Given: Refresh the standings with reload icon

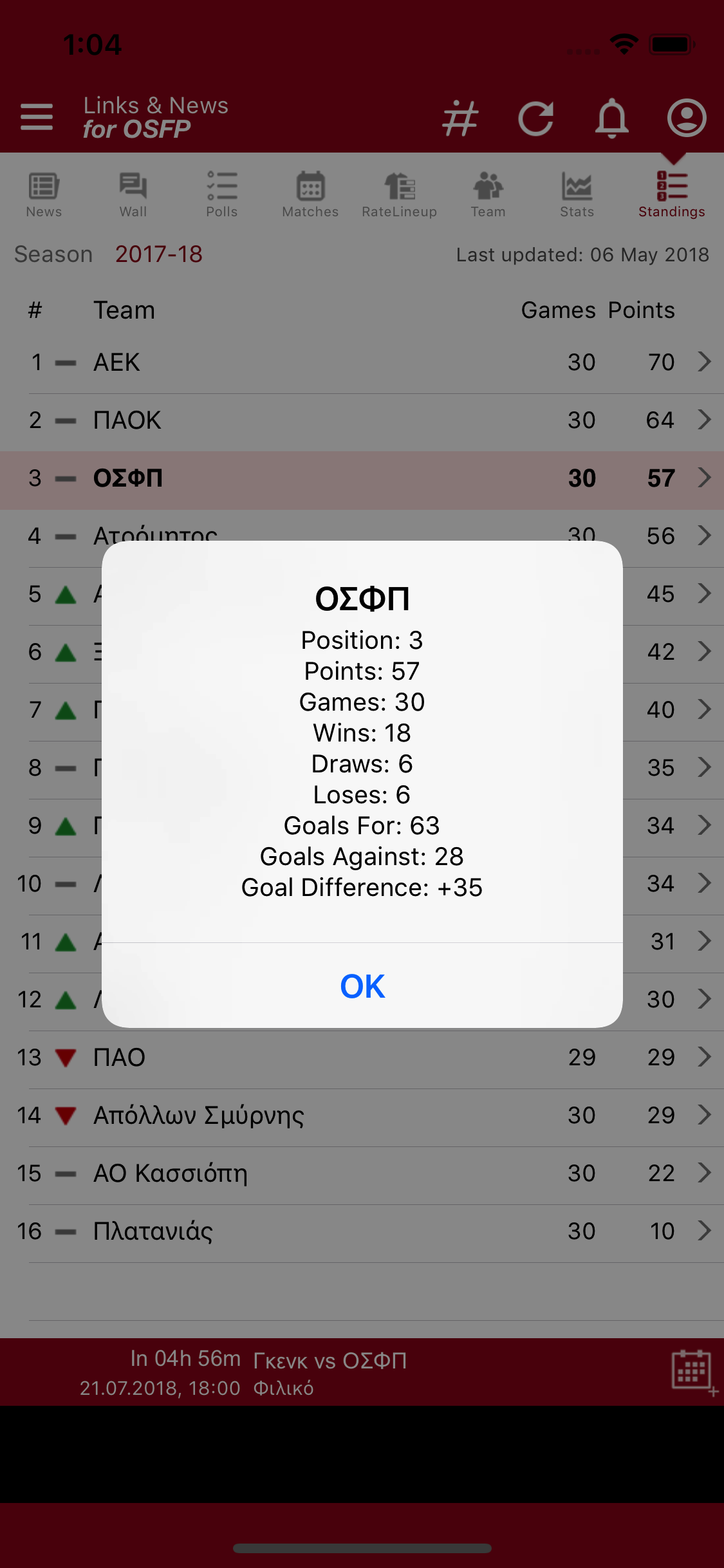Looking at the screenshot, I should click(536, 118).
